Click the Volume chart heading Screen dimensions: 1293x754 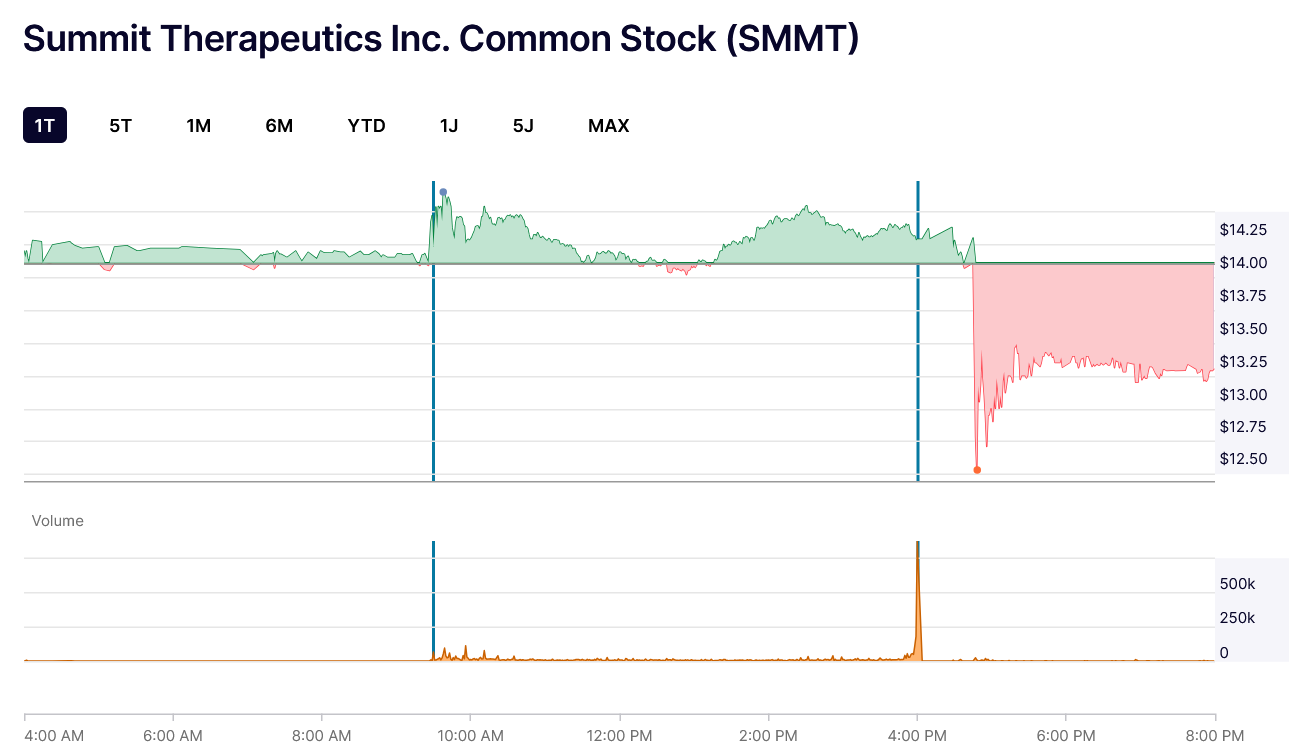(x=58, y=521)
